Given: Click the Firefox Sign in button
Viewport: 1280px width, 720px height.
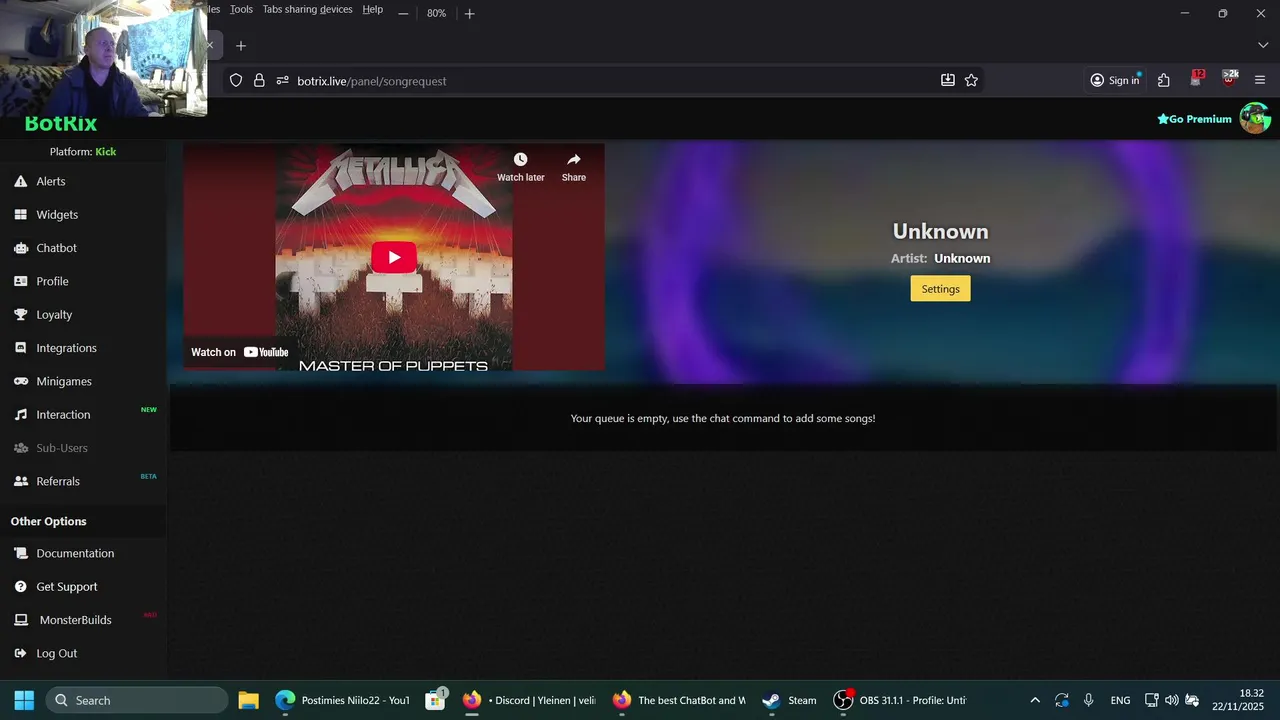Looking at the screenshot, I should coord(1115,80).
